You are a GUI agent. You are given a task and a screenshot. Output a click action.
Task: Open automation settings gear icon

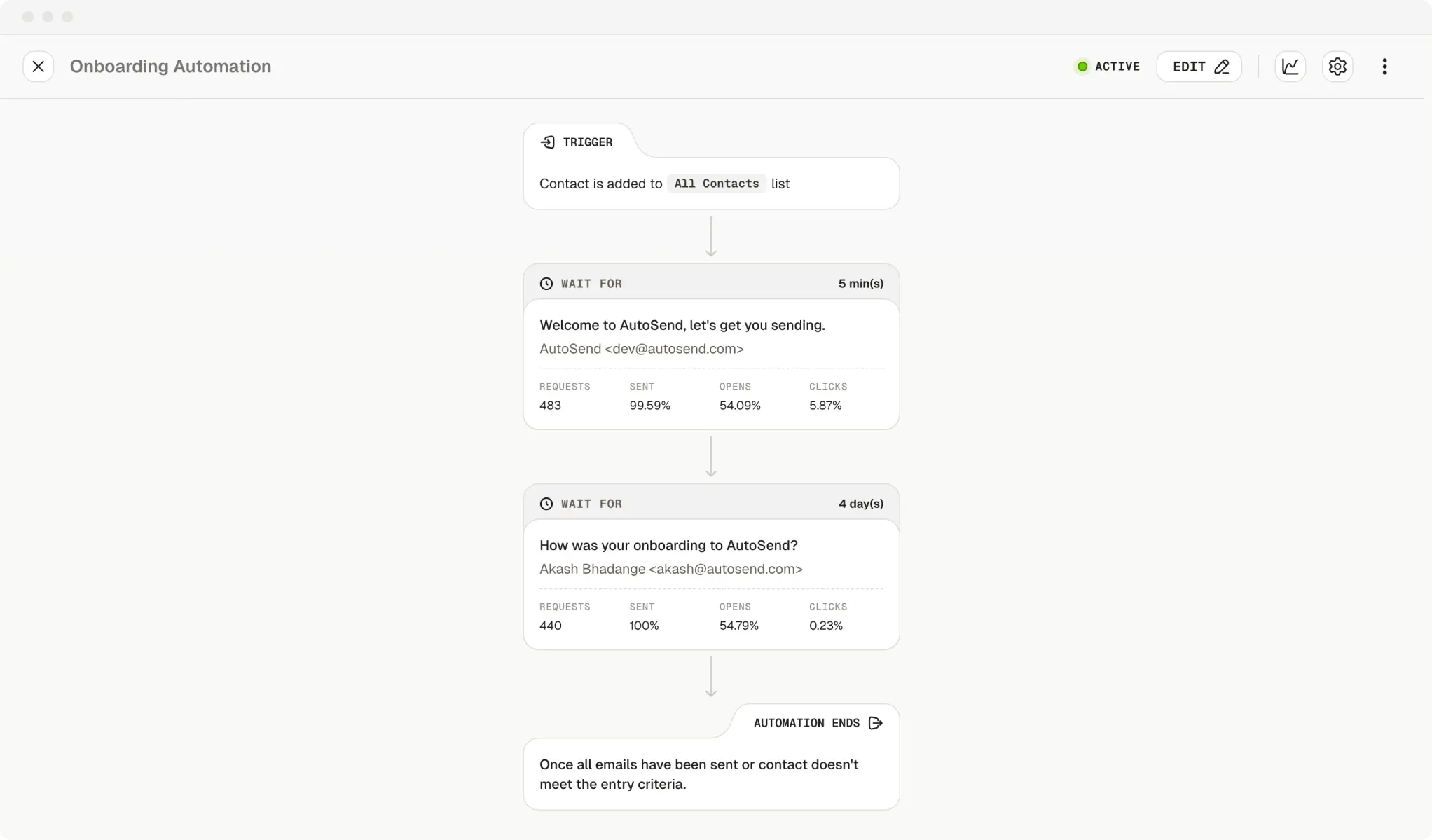1337,67
